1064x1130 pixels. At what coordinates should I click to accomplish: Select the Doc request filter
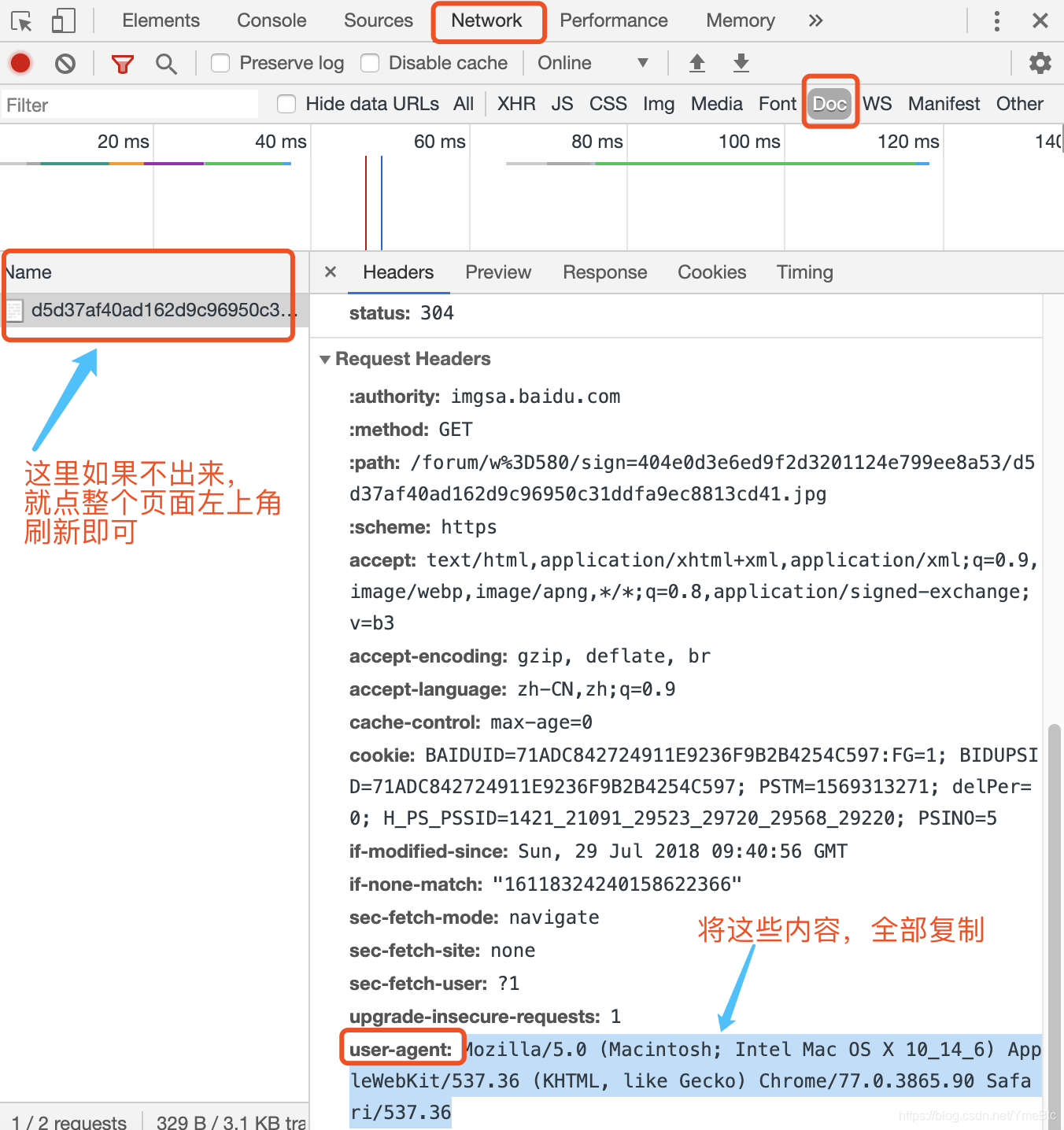[829, 104]
